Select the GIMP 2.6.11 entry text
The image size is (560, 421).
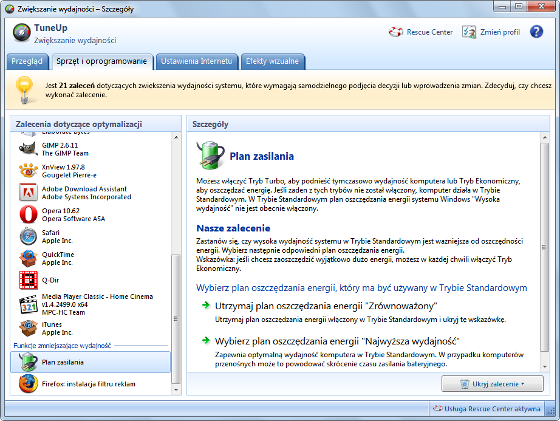[x=65, y=149]
